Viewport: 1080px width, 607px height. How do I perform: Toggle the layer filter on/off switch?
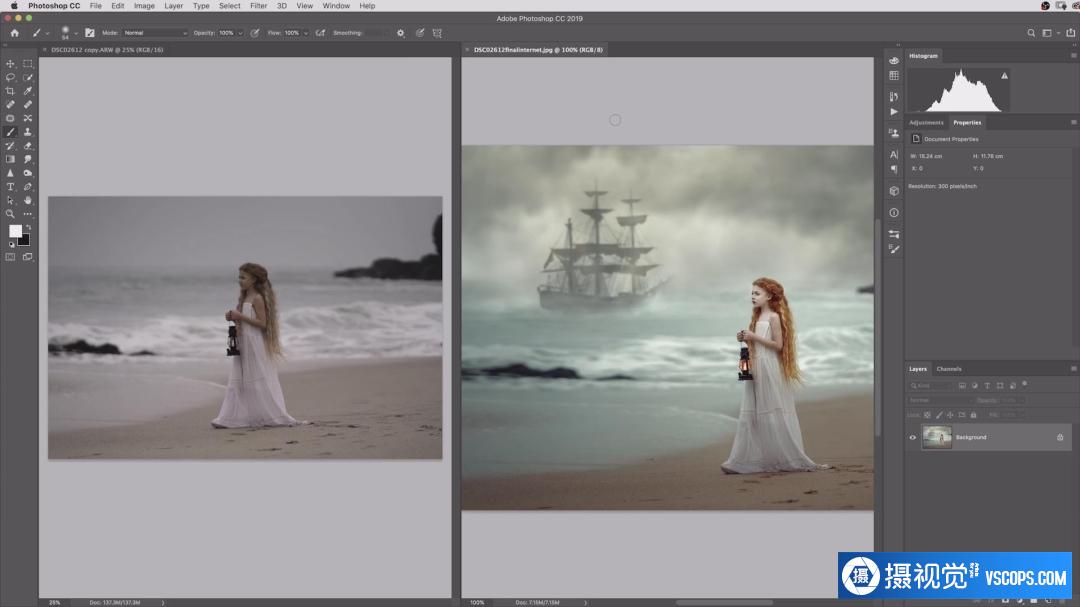[1024, 384]
